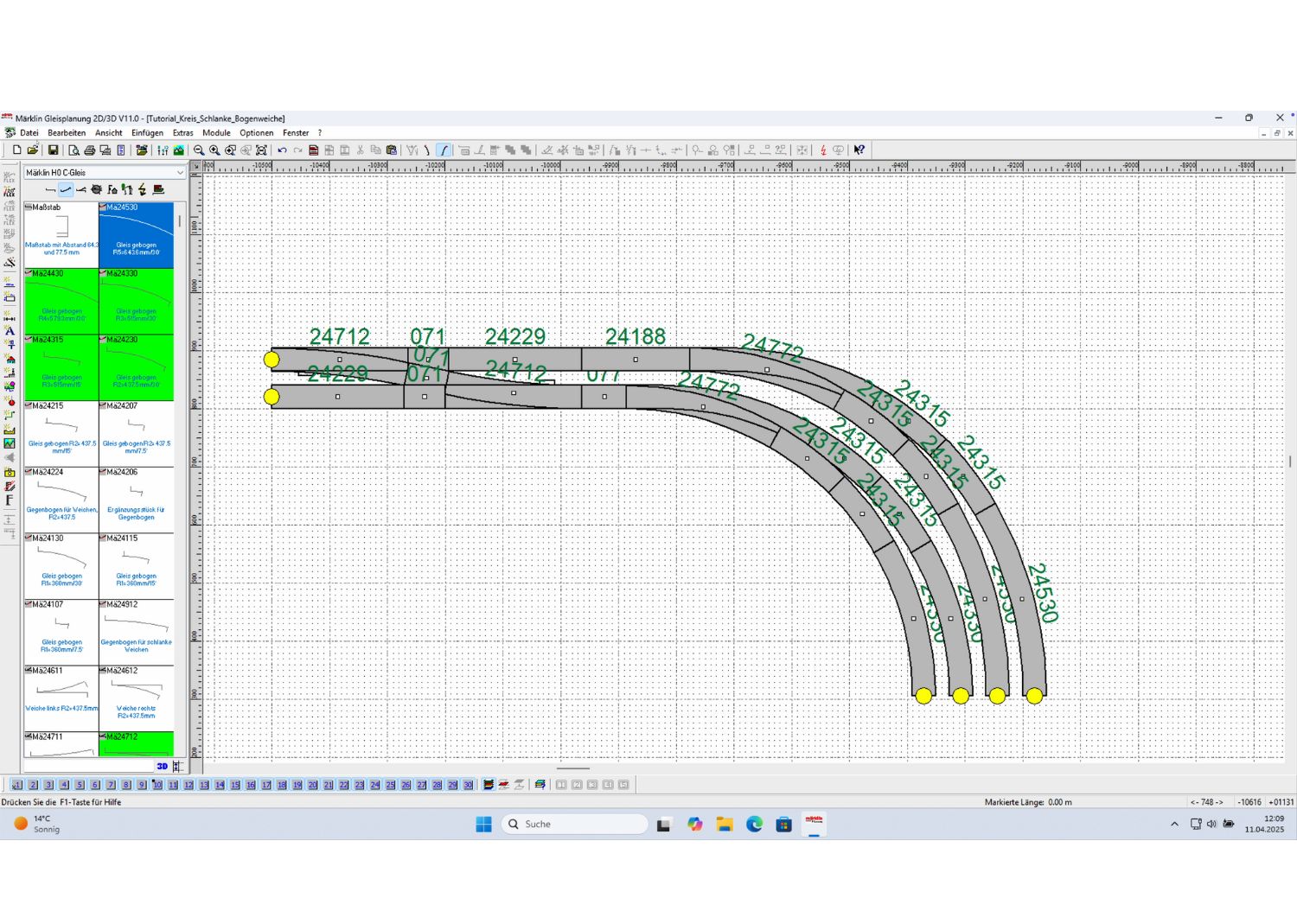Screen dimensions: 1297x924
Task: Select the Mä24611 Weiche links track item
Action: 61,698
